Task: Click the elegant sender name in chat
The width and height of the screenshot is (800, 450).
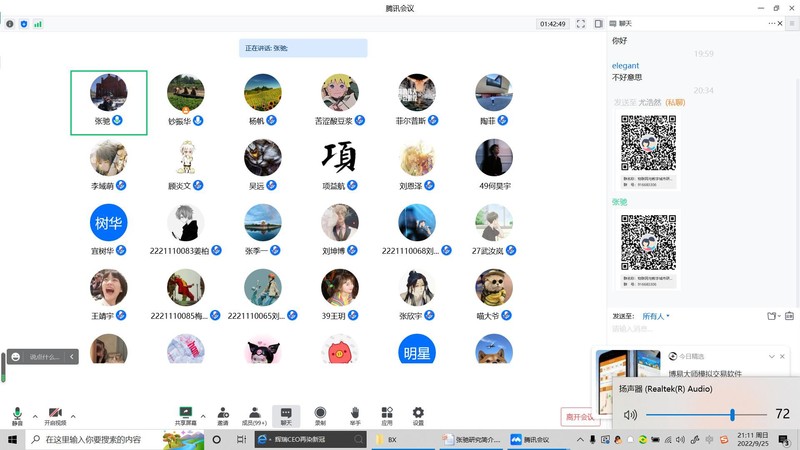Action: click(x=625, y=66)
